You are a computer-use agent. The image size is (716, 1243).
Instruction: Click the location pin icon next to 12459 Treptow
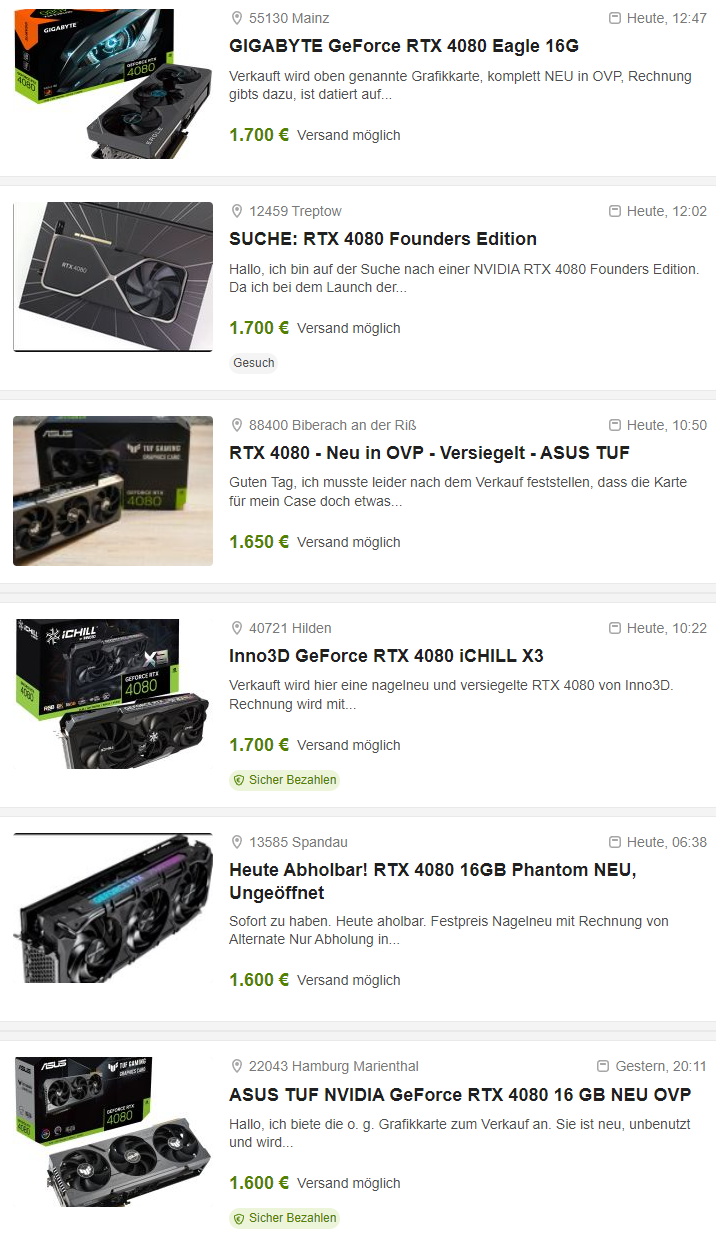point(237,211)
